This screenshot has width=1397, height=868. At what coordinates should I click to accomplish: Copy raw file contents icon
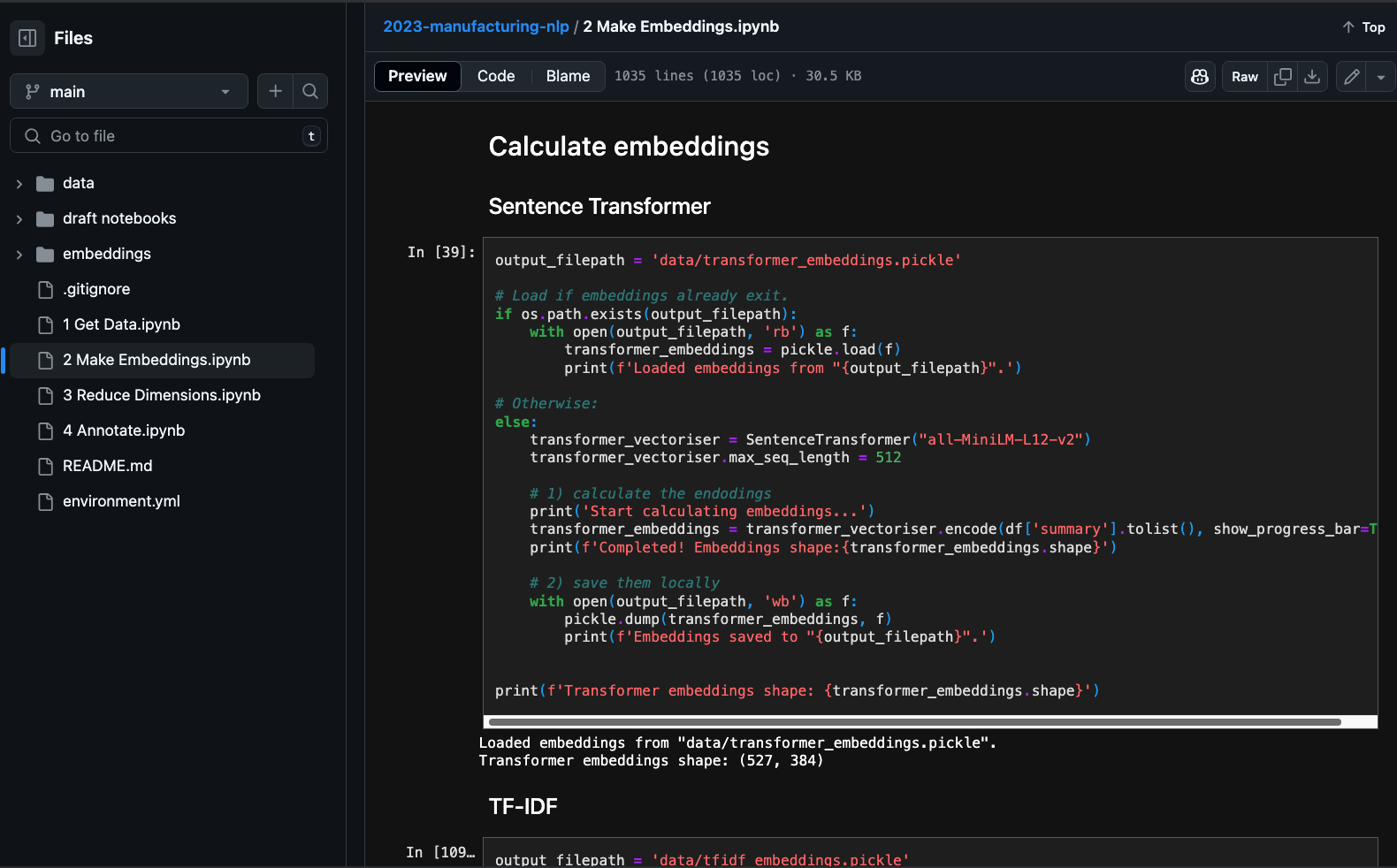pos(1282,77)
